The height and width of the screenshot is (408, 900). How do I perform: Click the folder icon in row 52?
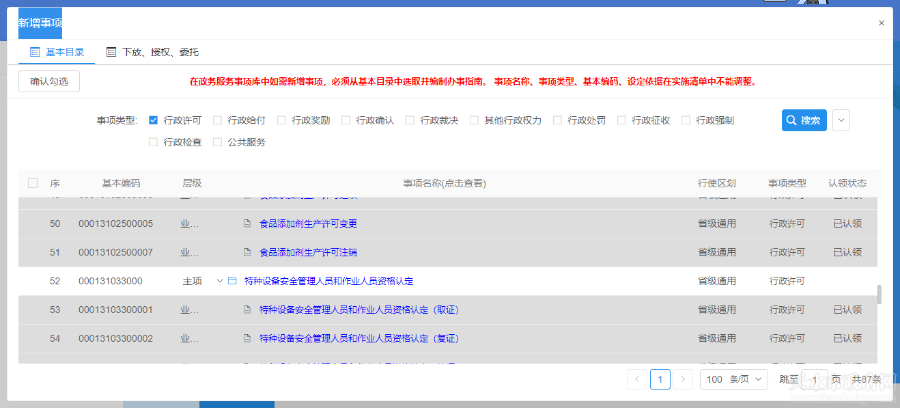(x=231, y=281)
